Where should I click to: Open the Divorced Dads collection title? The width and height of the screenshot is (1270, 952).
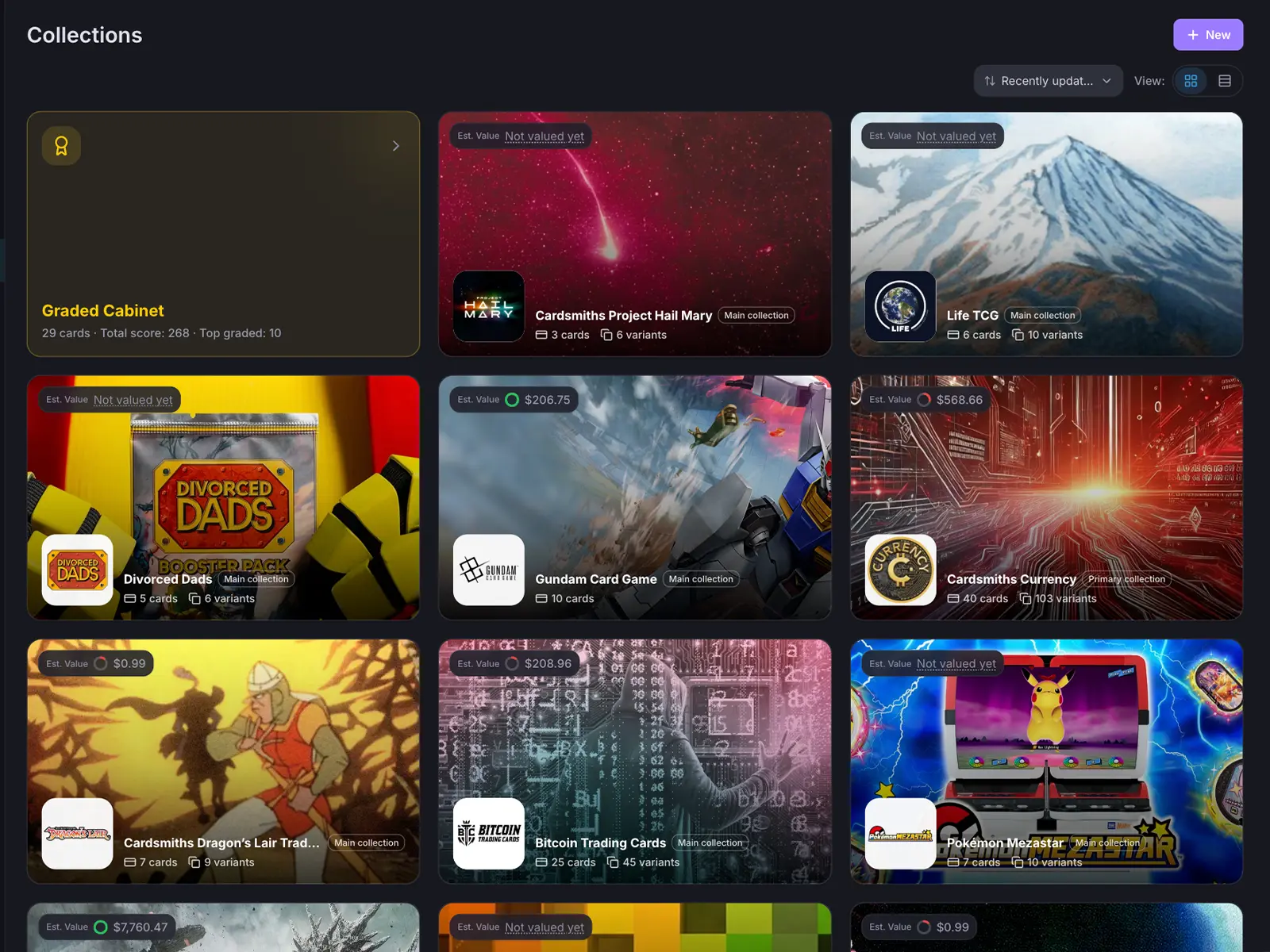(x=167, y=579)
